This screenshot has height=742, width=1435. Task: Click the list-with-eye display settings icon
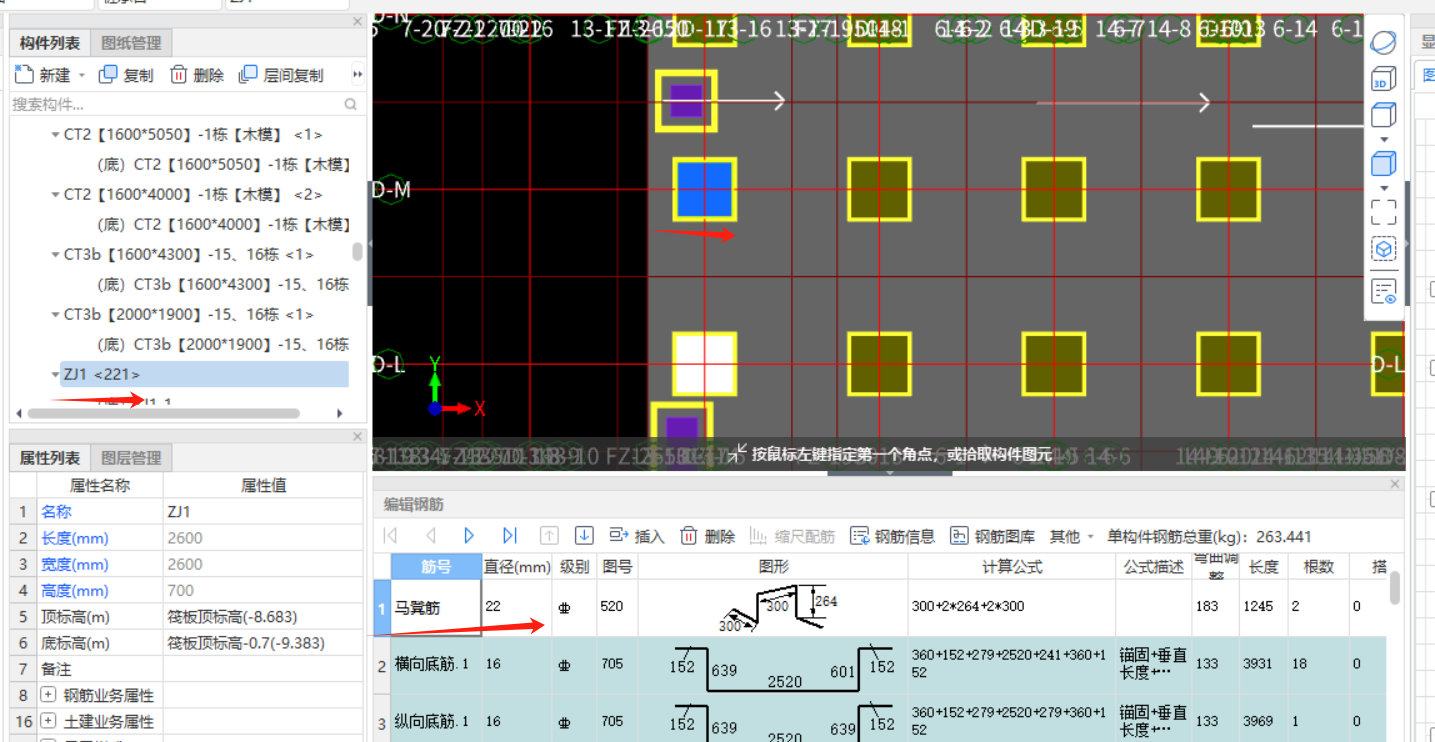click(x=1383, y=292)
